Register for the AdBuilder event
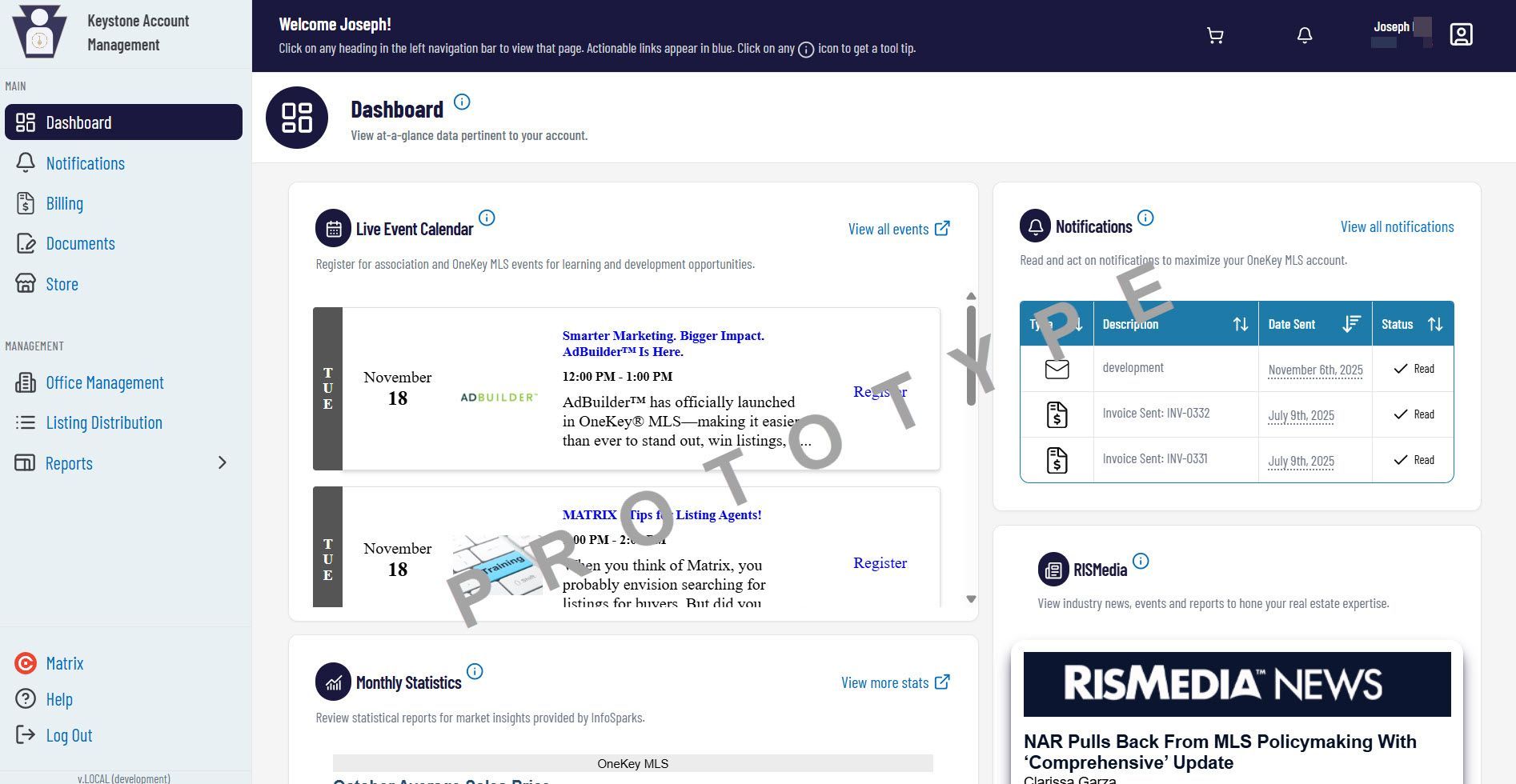Screen dimensions: 1516x784 point(880,391)
